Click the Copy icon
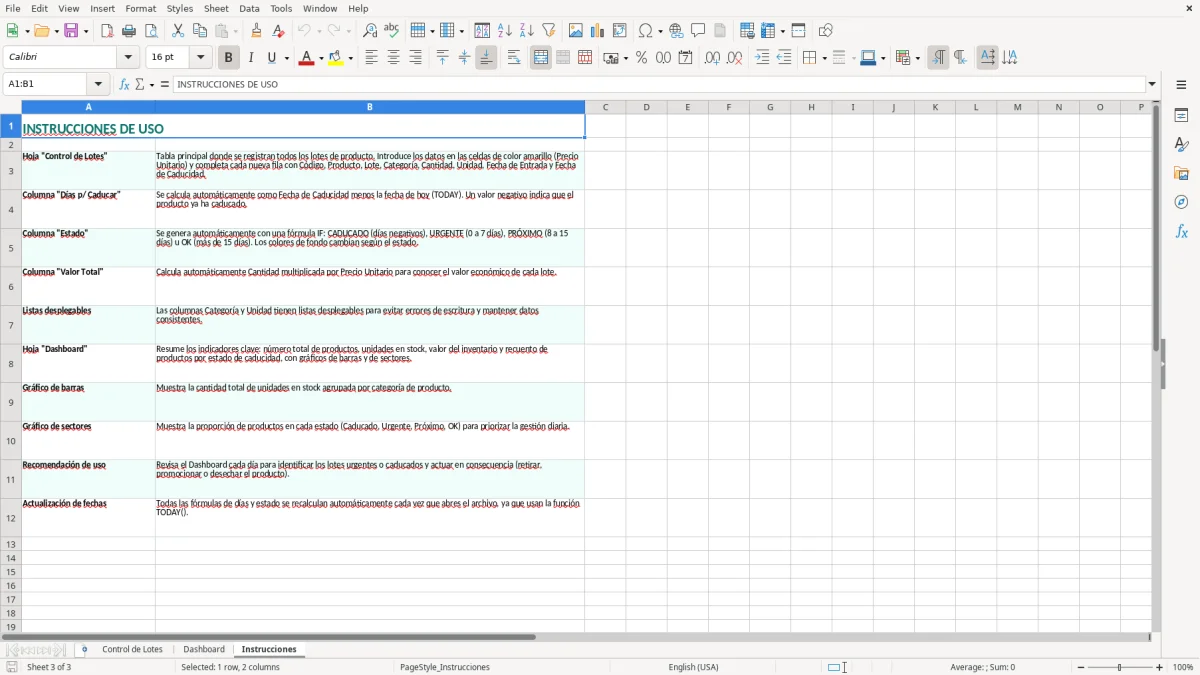1200x675 pixels. tap(200, 31)
